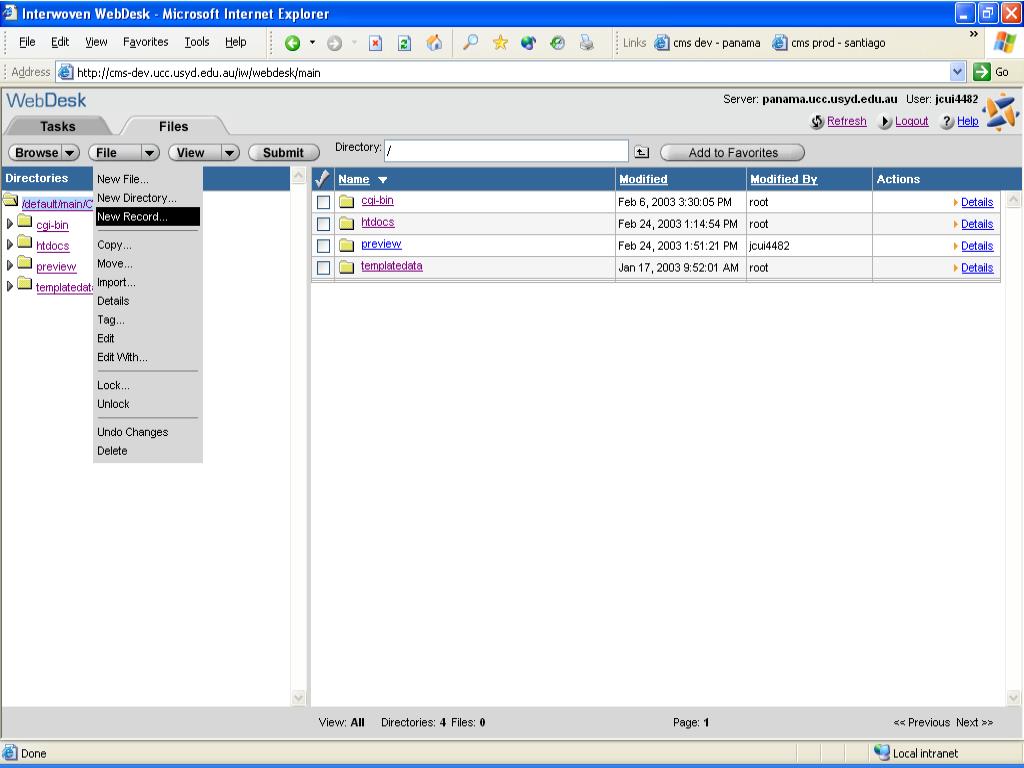Open the Back button history dropdown arrow
The width and height of the screenshot is (1024, 768).
312,43
